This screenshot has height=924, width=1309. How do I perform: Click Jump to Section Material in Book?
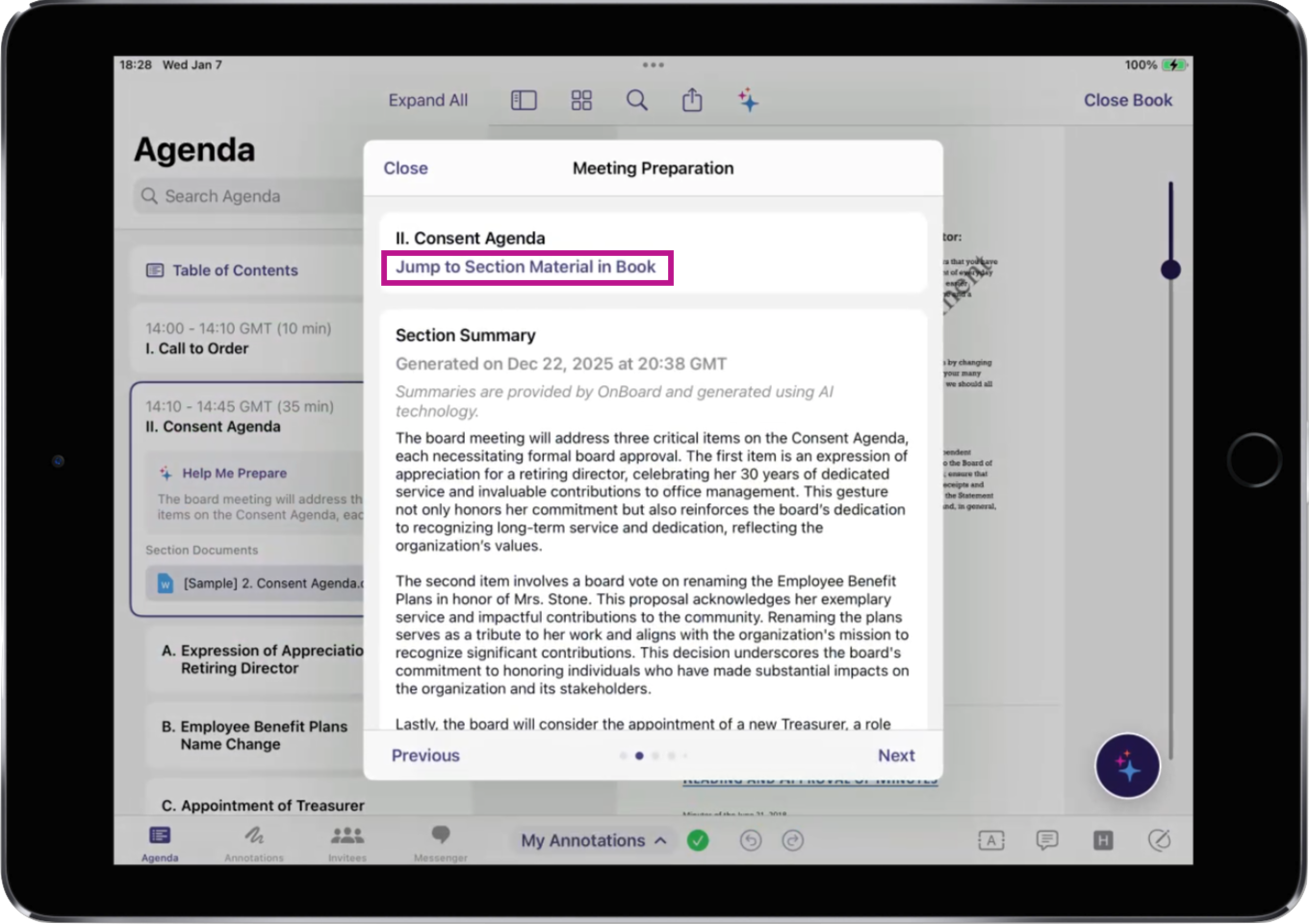click(526, 267)
